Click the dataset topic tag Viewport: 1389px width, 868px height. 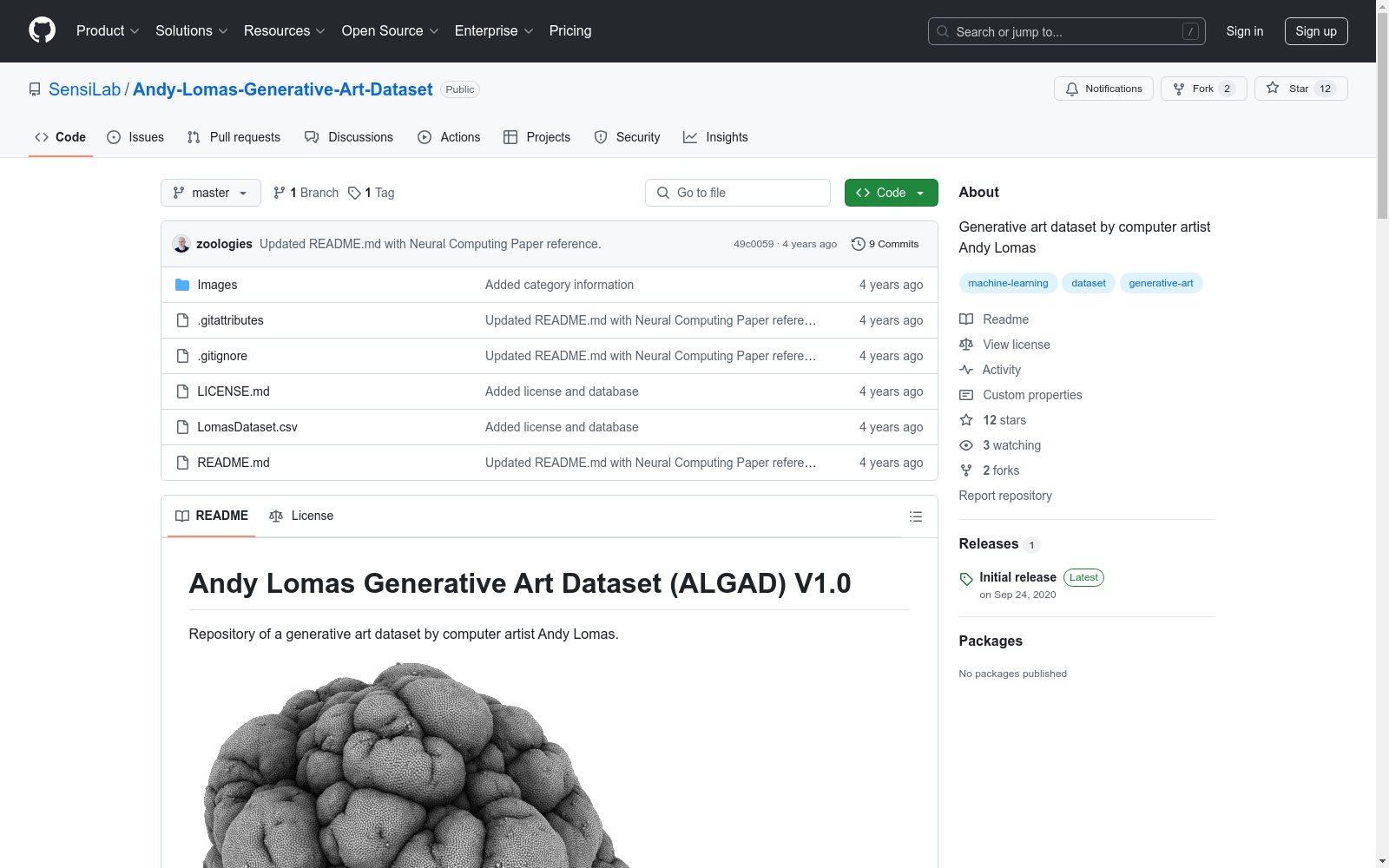pyautogui.click(x=1089, y=283)
